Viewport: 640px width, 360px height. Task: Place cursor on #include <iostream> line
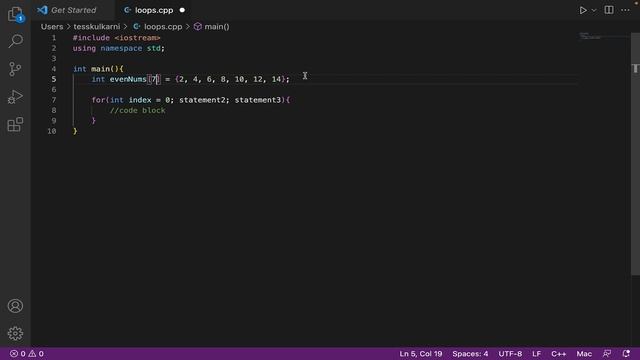point(117,38)
